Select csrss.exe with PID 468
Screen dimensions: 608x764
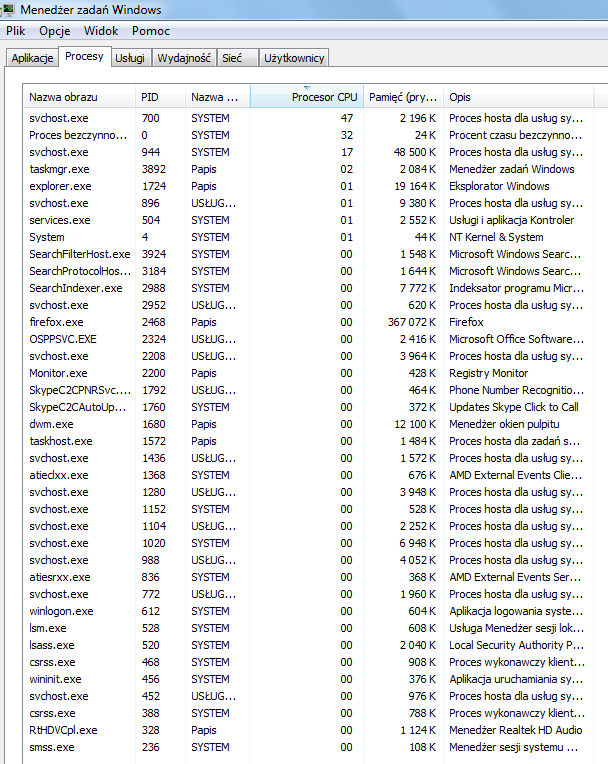pyautogui.click(x=308, y=662)
